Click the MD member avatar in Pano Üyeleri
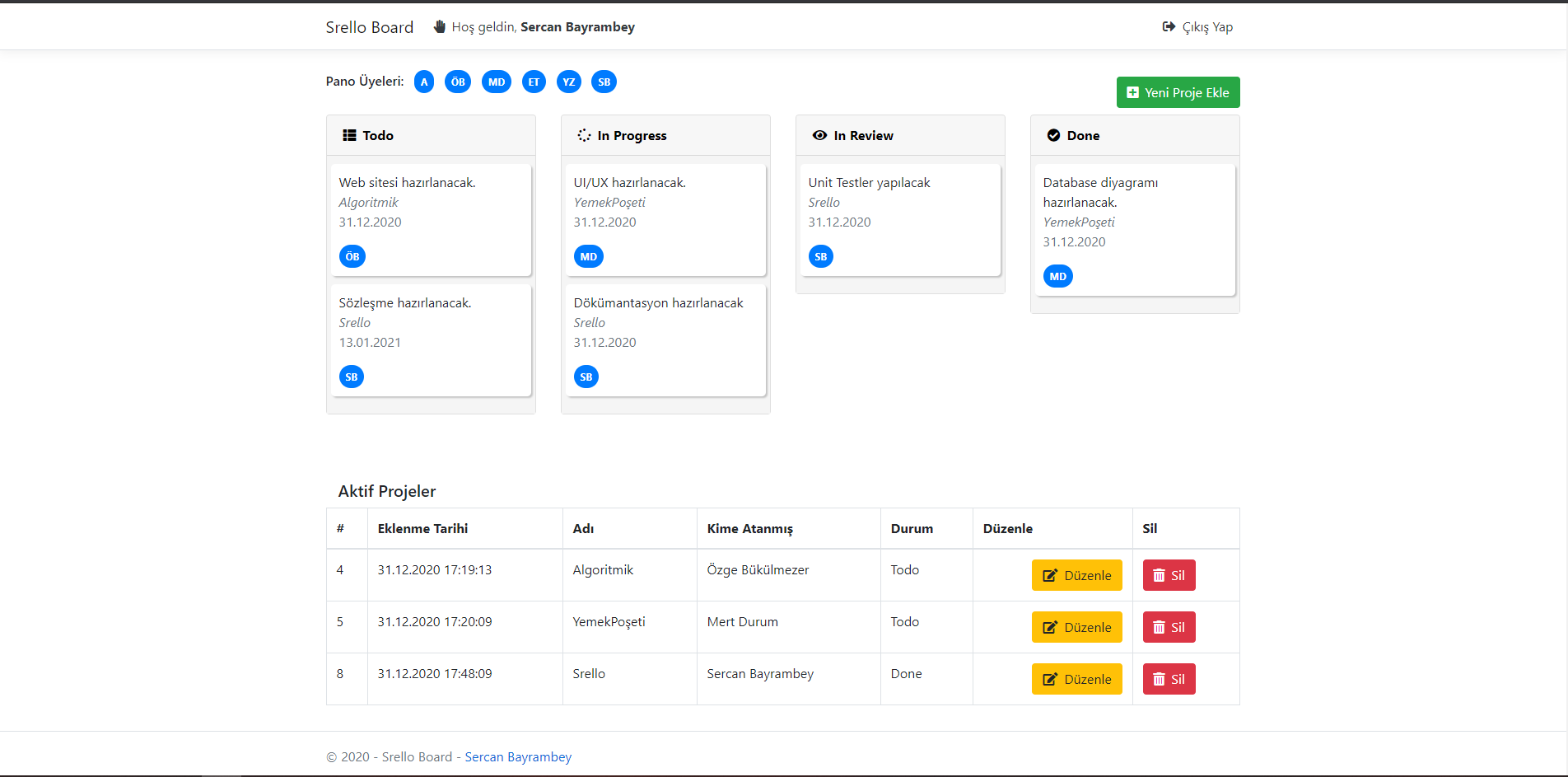 point(497,82)
